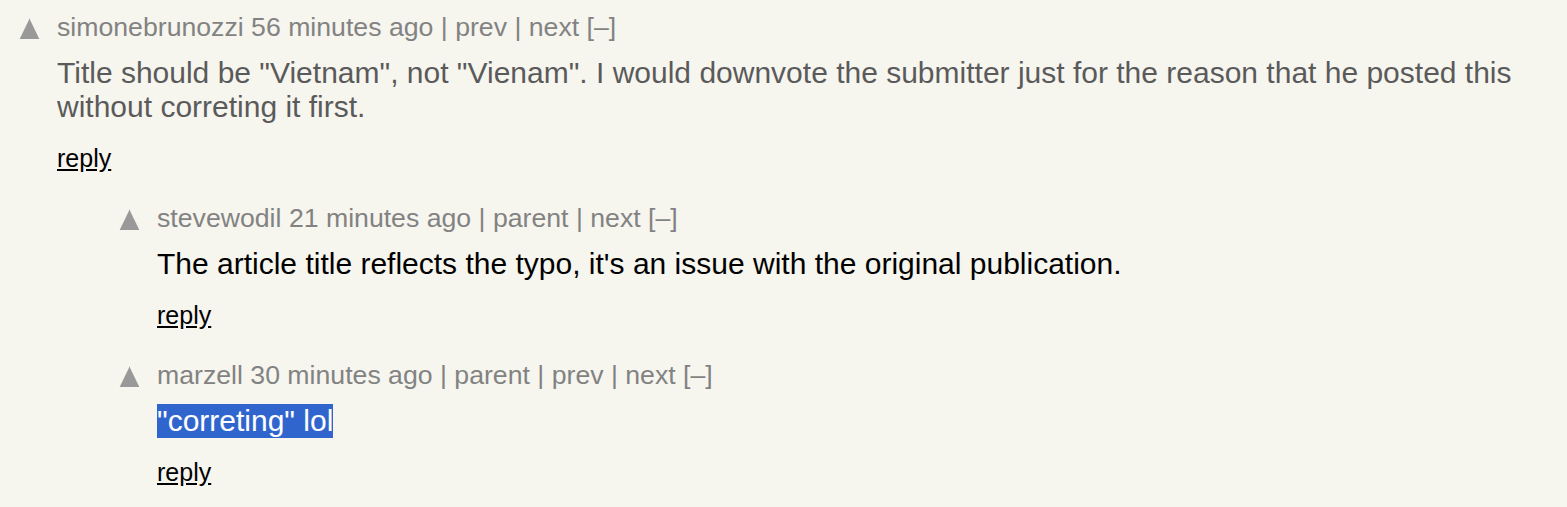Reply to marzell's comment

coord(184,473)
